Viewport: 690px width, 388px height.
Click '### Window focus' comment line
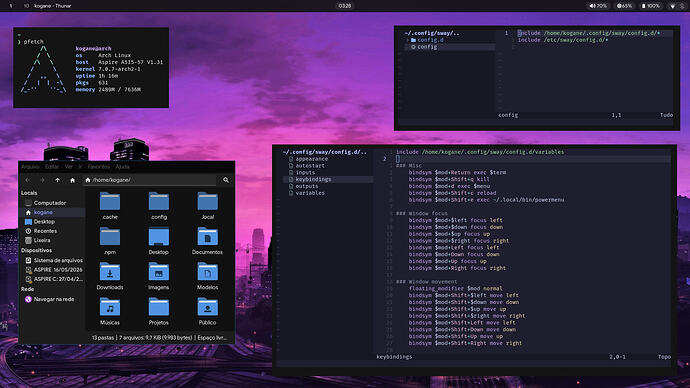(422, 213)
